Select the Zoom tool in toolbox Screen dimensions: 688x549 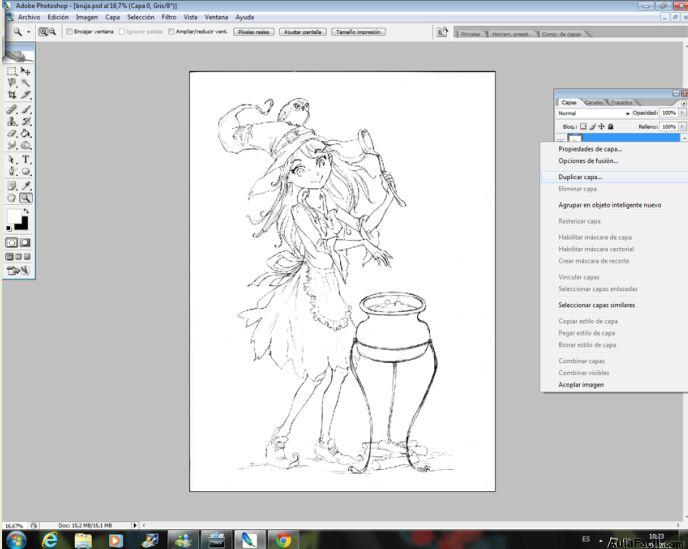click(x=25, y=198)
